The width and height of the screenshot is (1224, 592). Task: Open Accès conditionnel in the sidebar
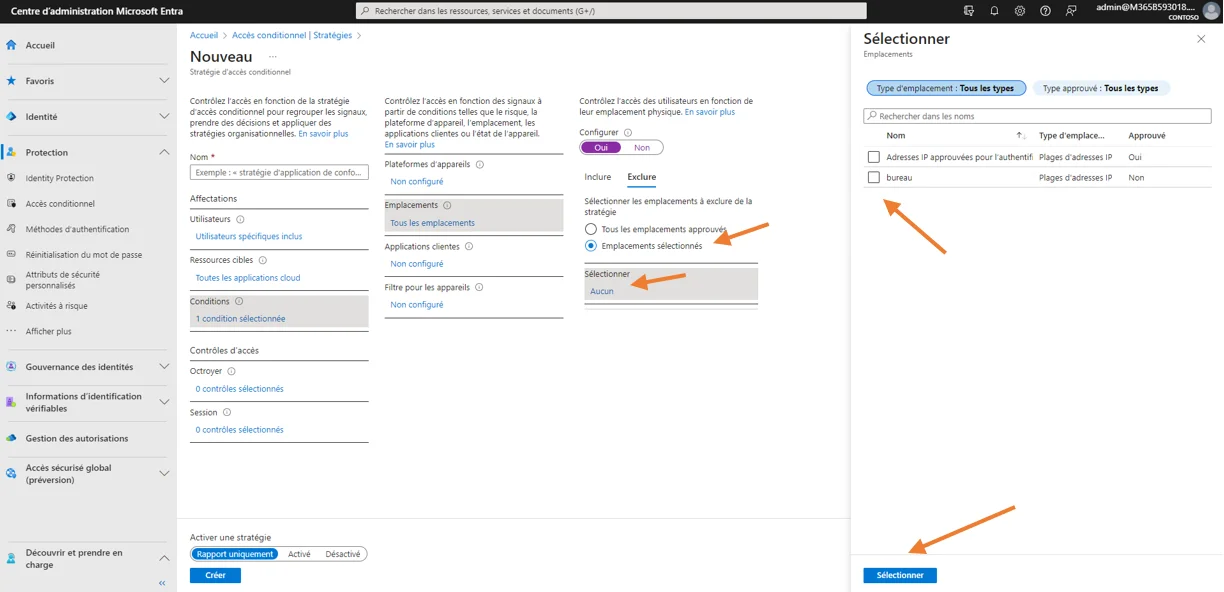[60, 204]
